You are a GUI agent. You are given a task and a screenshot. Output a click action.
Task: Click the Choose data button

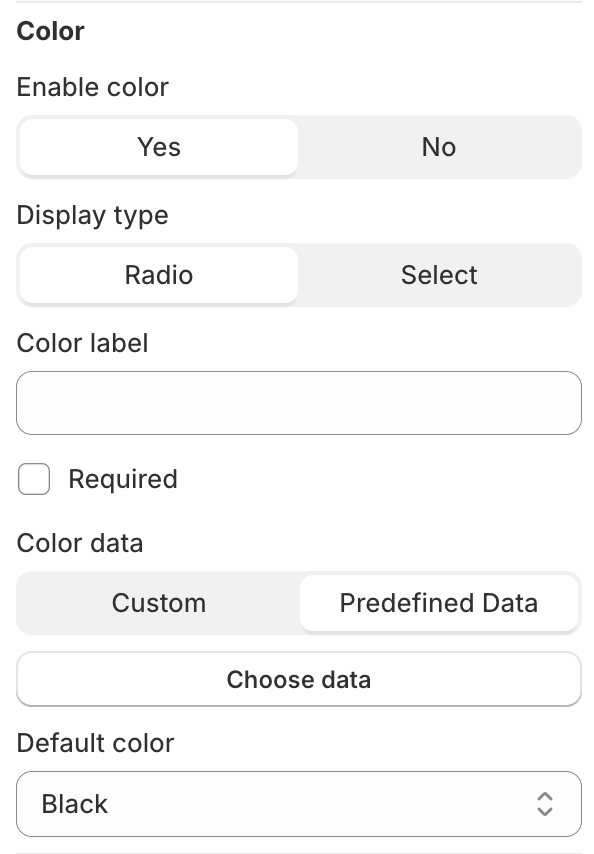pyautogui.click(x=299, y=679)
